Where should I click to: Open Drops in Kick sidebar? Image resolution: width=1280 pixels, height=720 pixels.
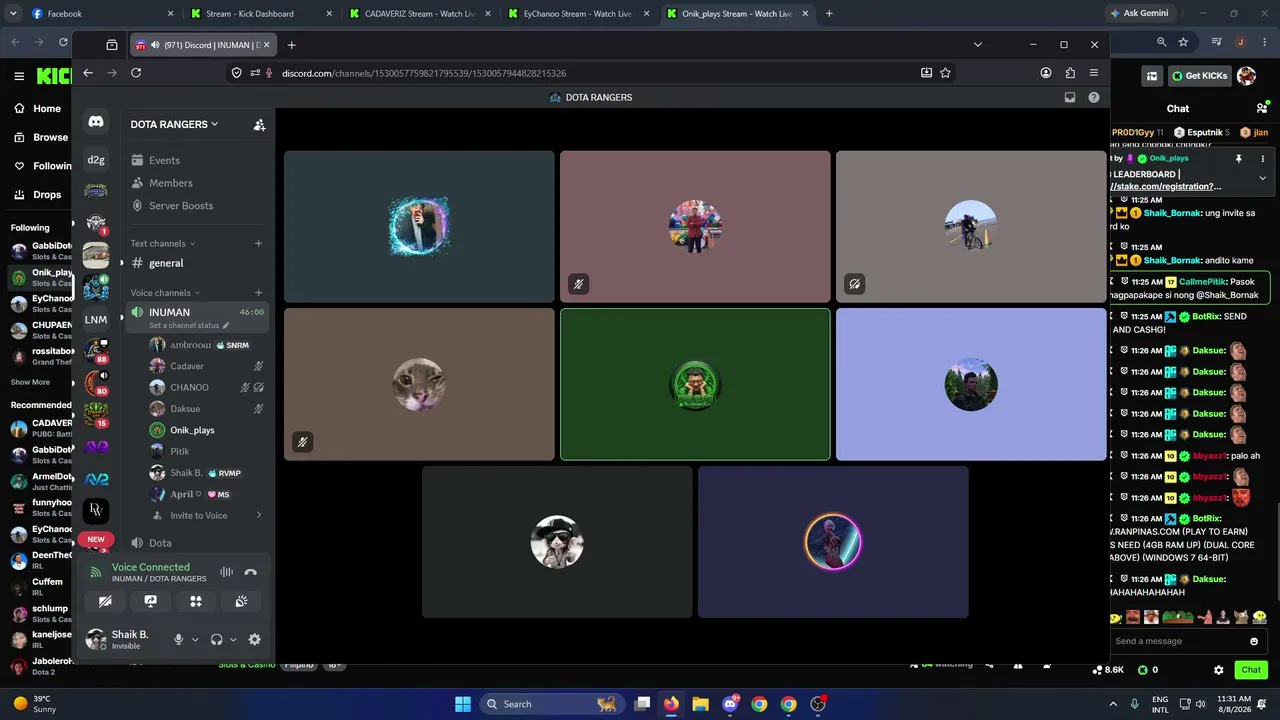click(x=38, y=195)
